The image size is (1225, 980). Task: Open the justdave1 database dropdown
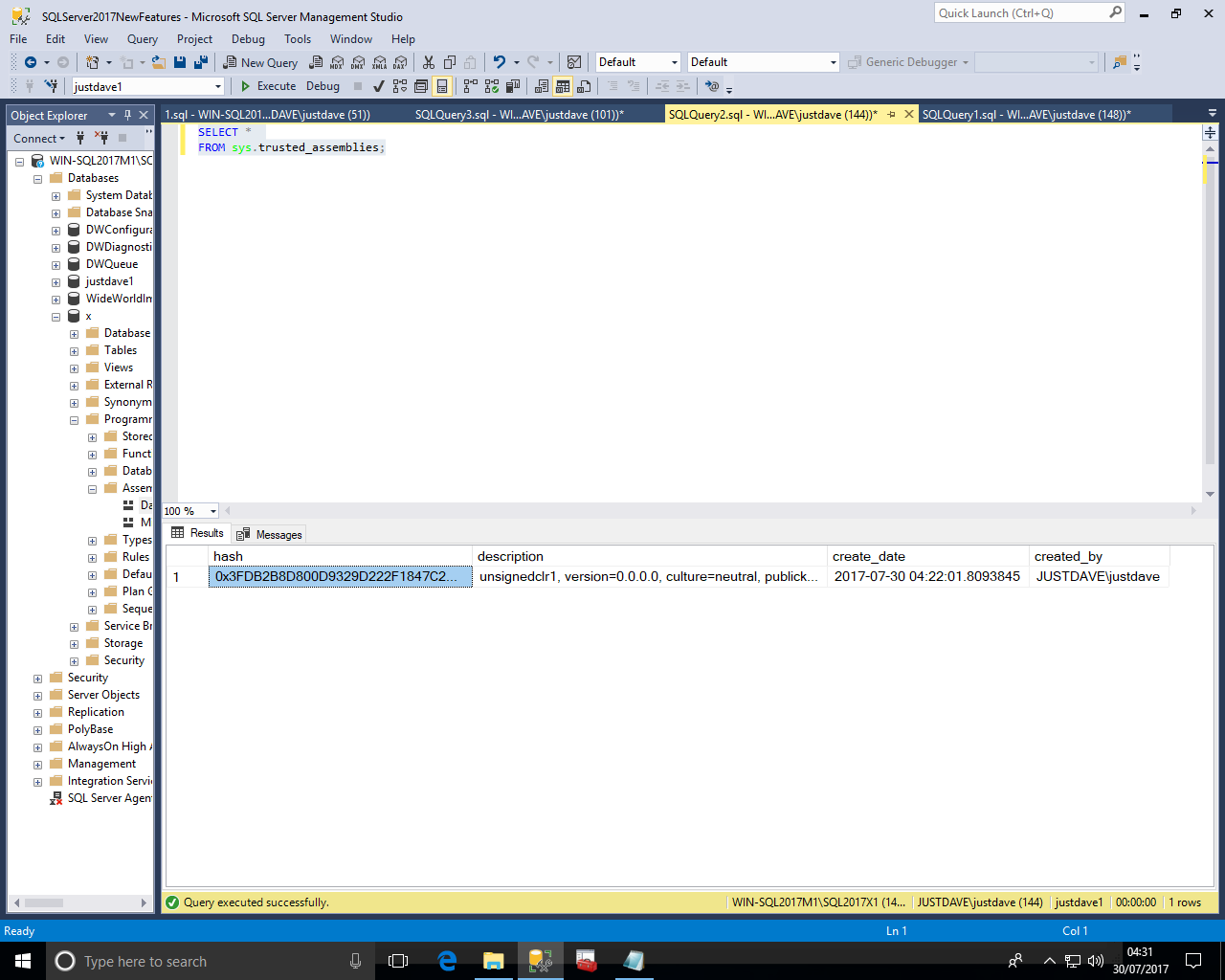tap(218, 87)
